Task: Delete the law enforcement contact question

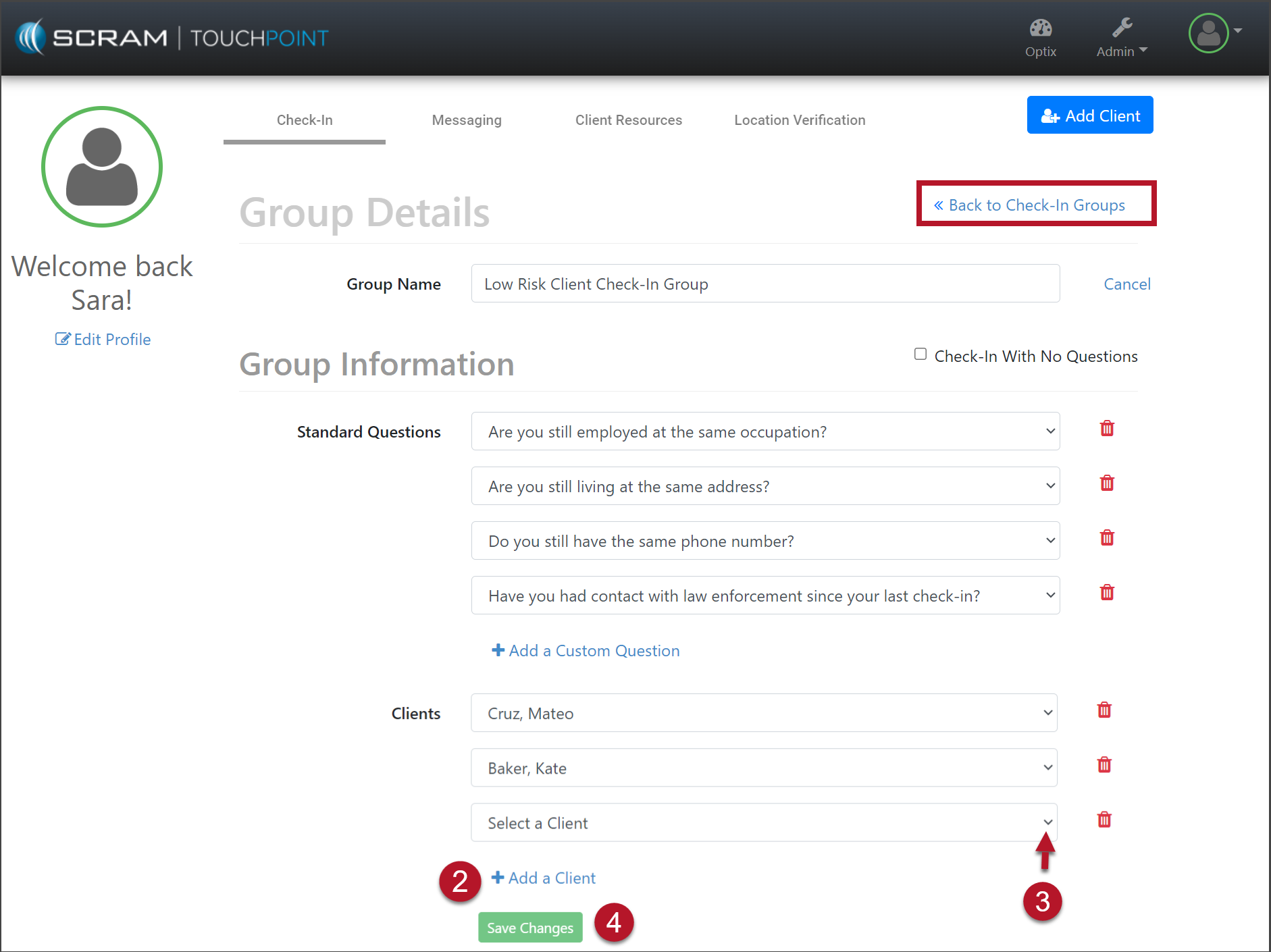Action: tap(1107, 593)
